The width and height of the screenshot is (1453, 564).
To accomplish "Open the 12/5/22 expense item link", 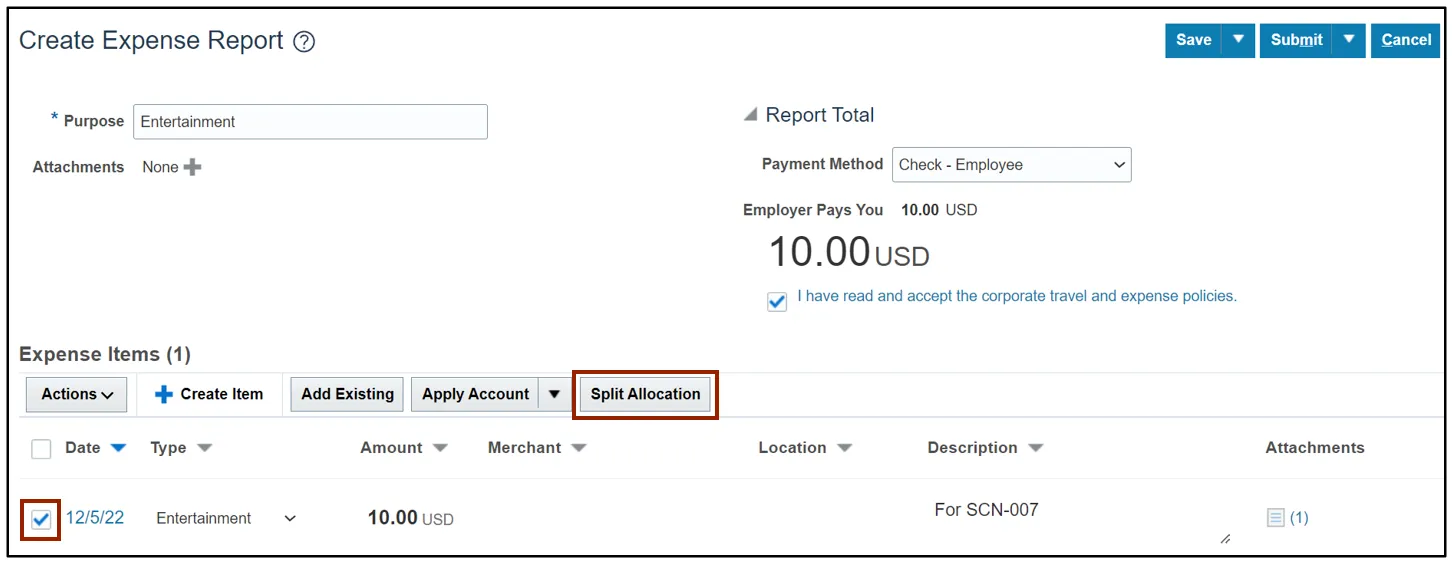I will point(95,518).
